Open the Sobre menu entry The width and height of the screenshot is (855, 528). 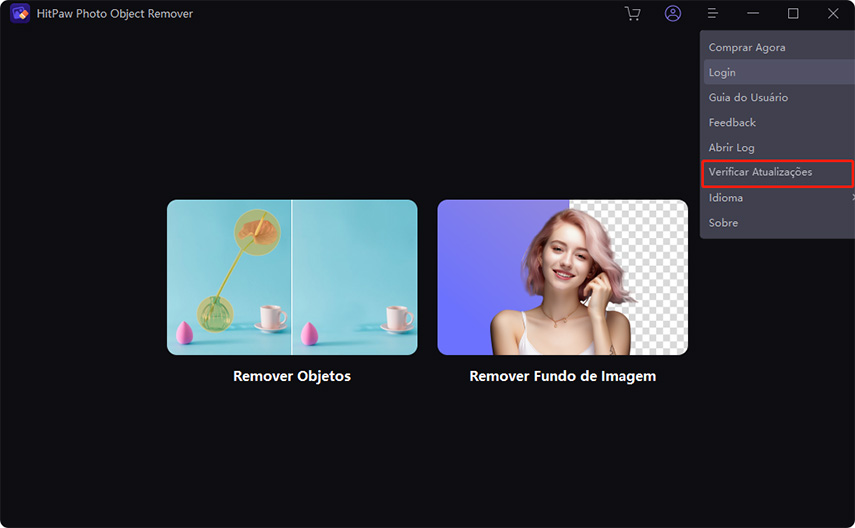click(779, 223)
